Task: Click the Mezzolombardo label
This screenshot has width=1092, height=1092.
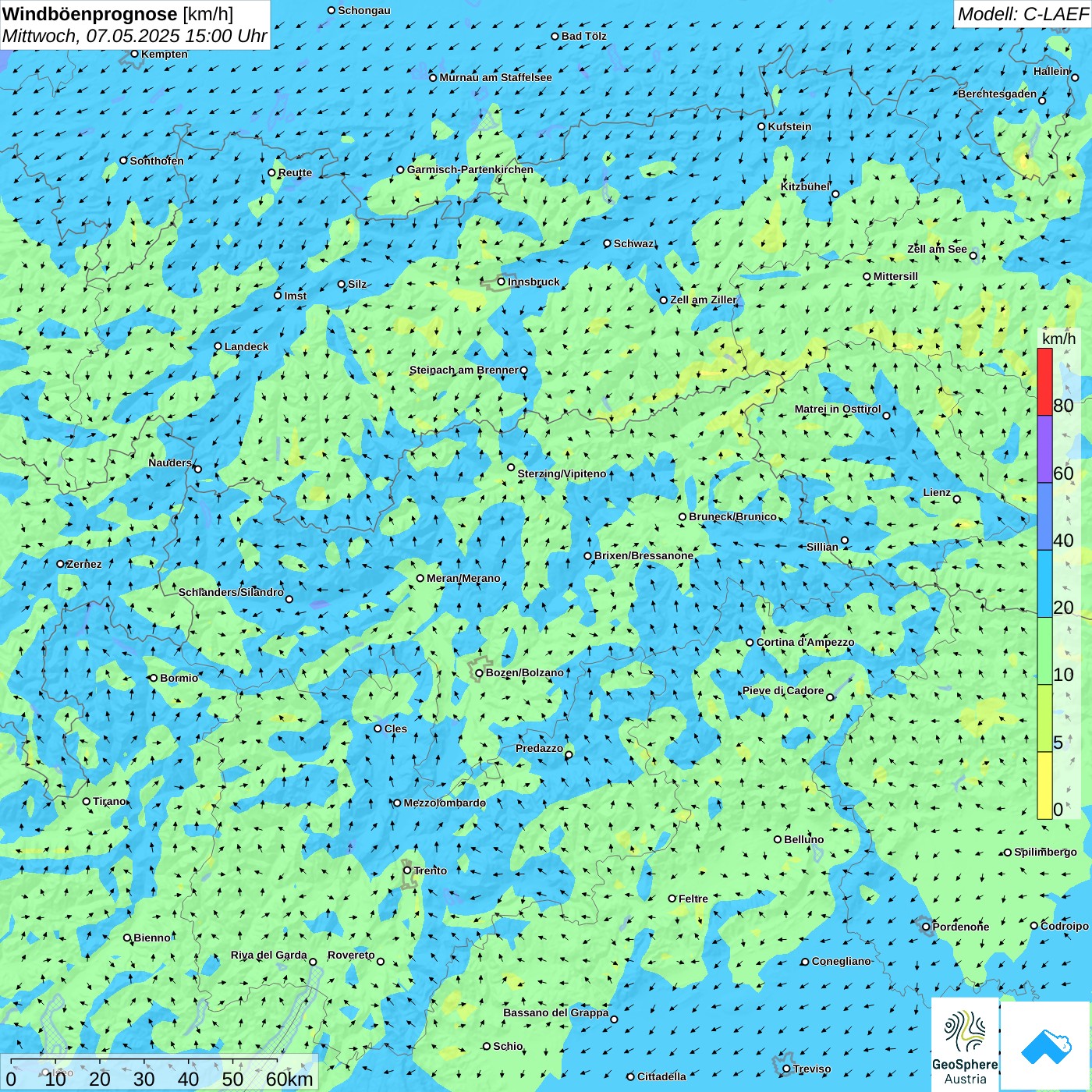Action: (x=445, y=803)
